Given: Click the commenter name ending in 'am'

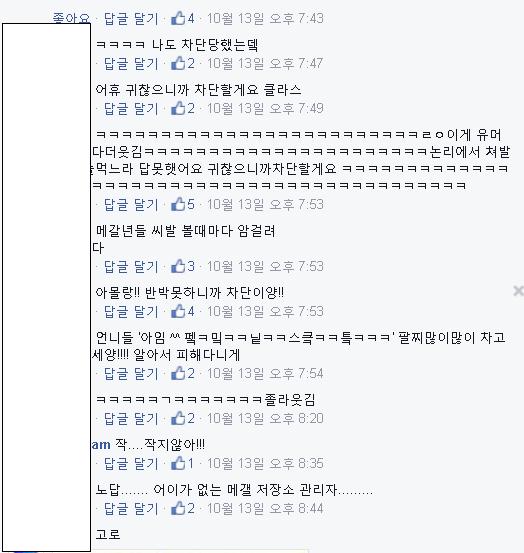Looking at the screenshot, I should tap(101, 445).
